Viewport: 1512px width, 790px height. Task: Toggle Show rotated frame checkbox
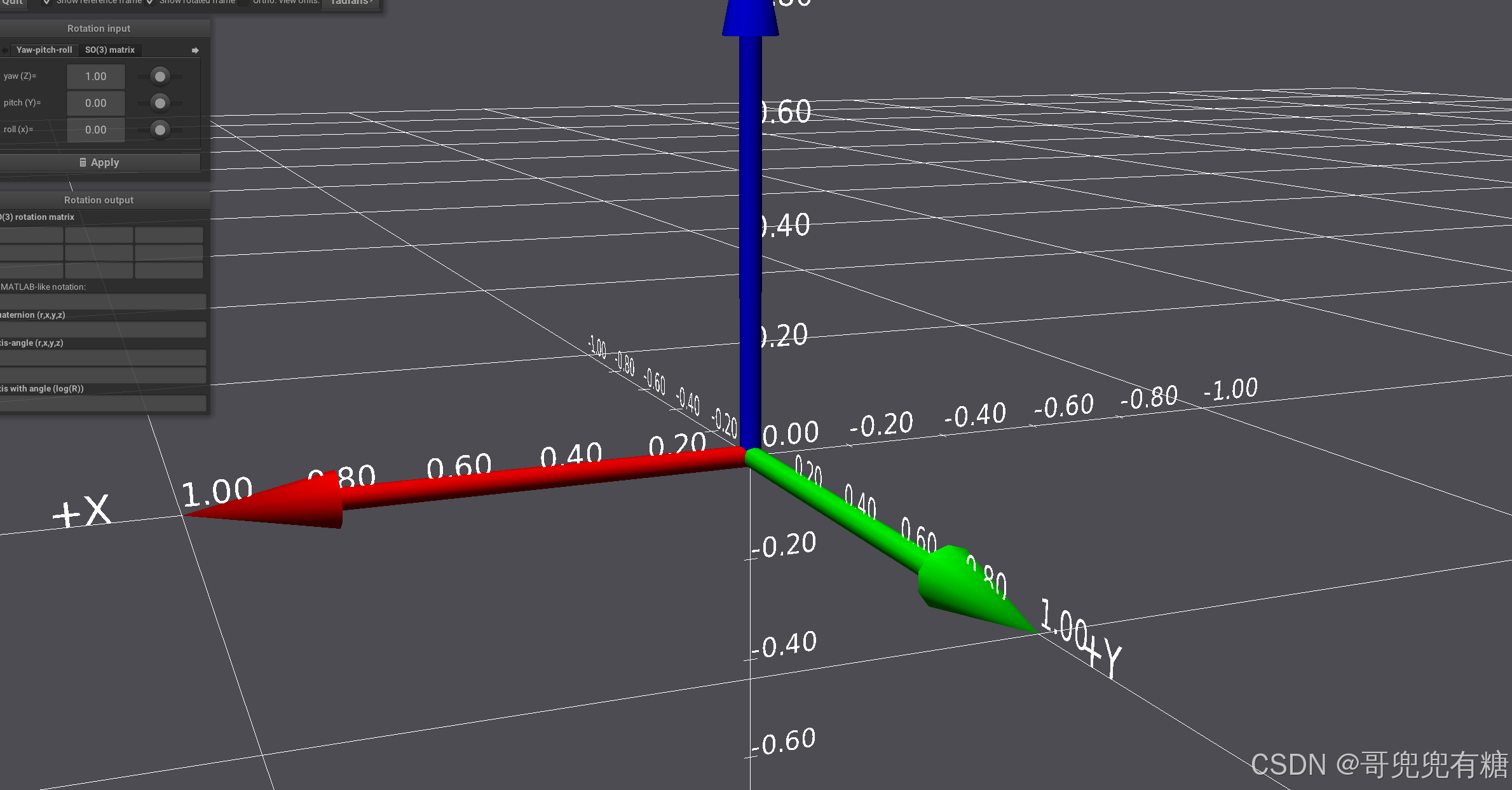(150, 2)
